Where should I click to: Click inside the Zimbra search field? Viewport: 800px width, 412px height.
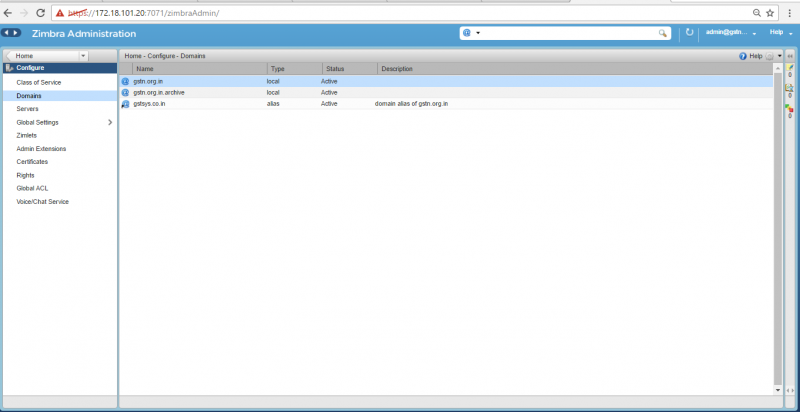569,33
